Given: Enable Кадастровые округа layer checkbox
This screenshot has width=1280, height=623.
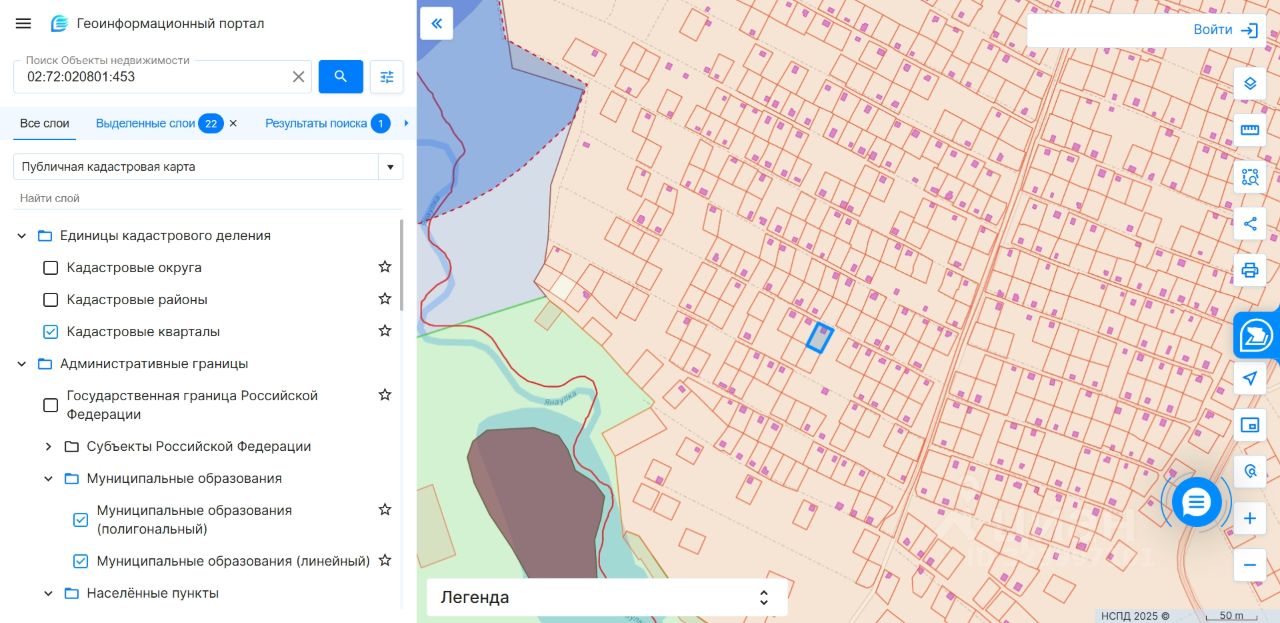Looking at the screenshot, I should [x=51, y=268].
